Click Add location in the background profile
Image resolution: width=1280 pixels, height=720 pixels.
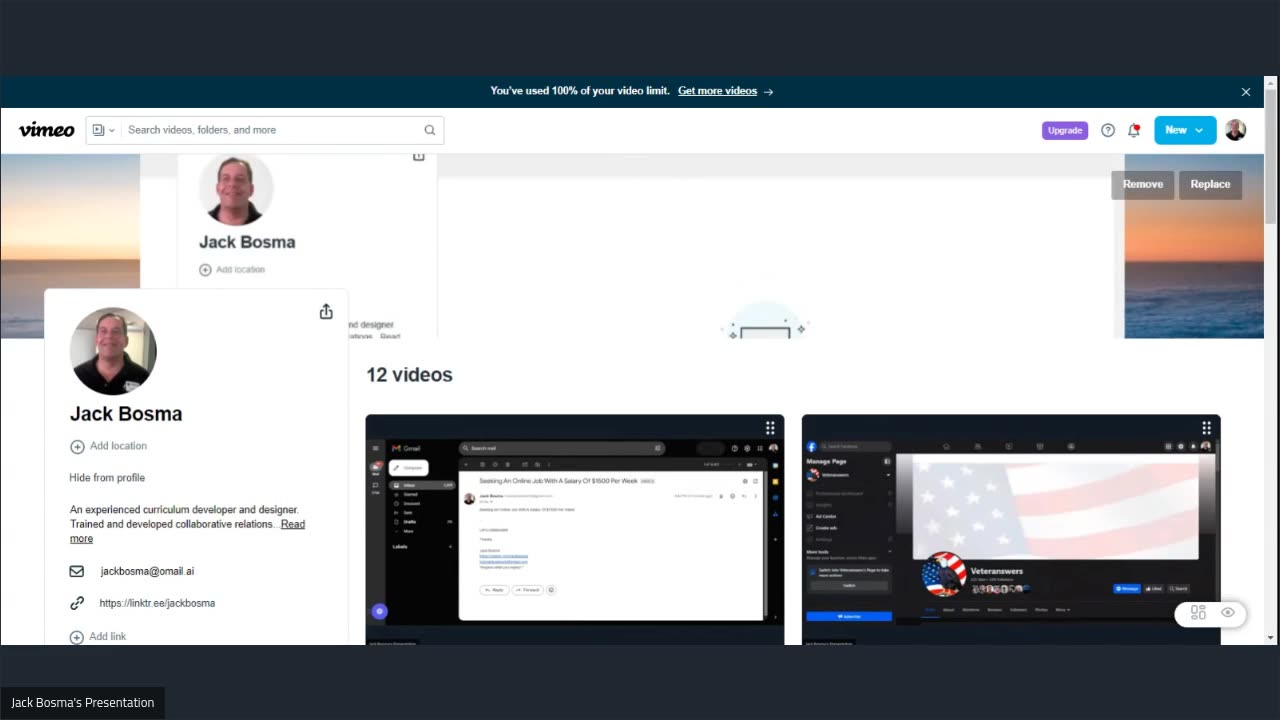pyautogui.click(x=232, y=270)
